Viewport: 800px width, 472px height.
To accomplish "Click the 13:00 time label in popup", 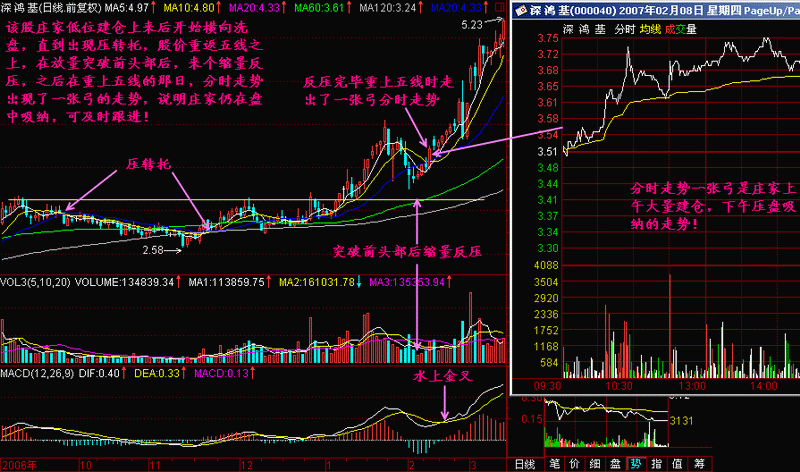I will [x=692, y=386].
